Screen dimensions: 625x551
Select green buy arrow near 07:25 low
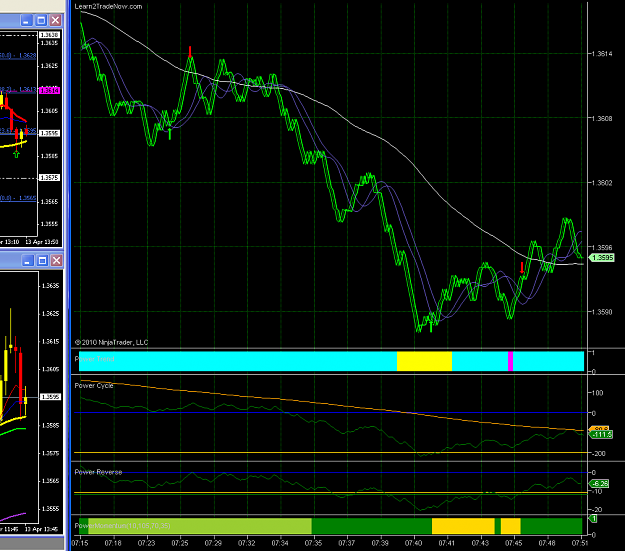click(170, 133)
